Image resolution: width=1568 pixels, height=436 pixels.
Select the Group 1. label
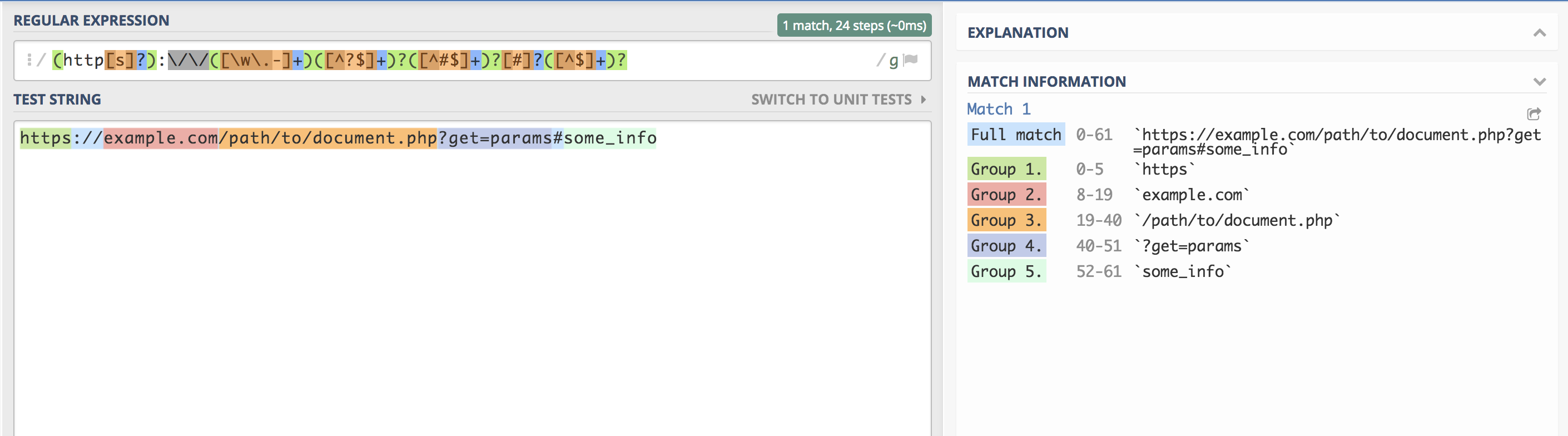[1006, 169]
